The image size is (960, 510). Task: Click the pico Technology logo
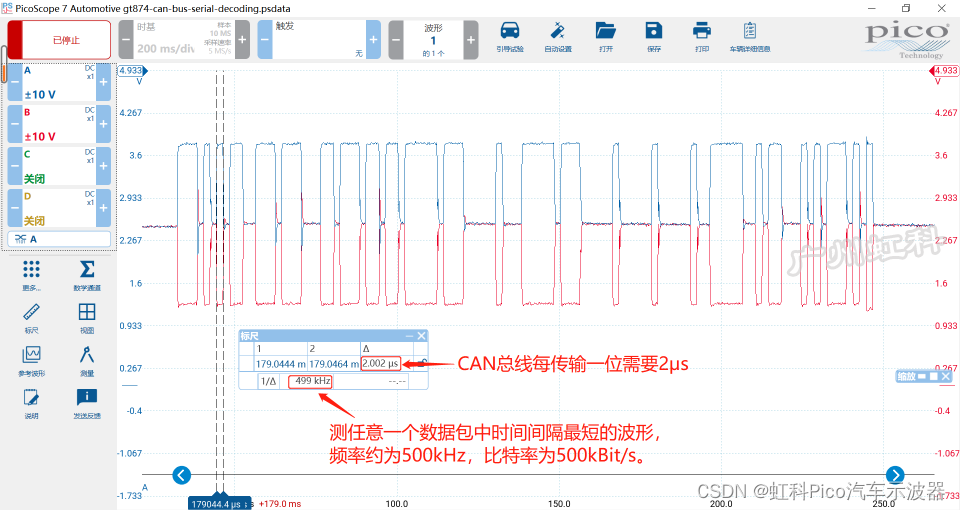(x=906, y=40)
